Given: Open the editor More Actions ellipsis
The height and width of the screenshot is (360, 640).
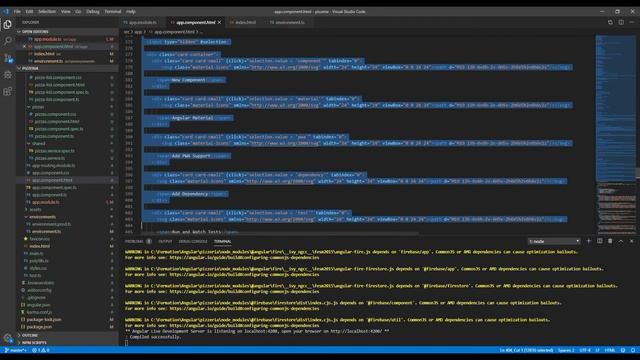Looking at the screenshot, I should [631, 22].
